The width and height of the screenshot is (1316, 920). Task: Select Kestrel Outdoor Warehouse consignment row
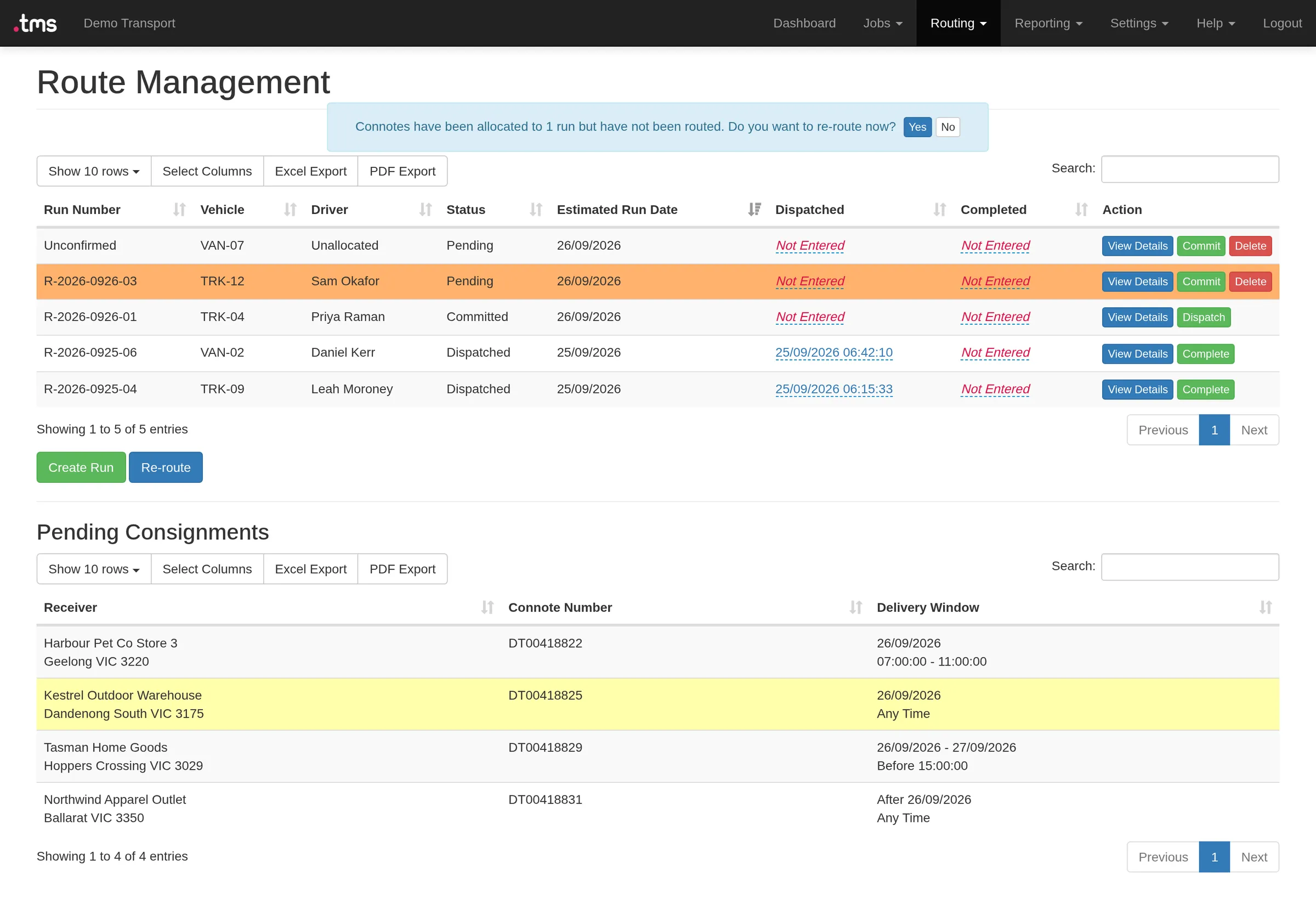(657, 704)
